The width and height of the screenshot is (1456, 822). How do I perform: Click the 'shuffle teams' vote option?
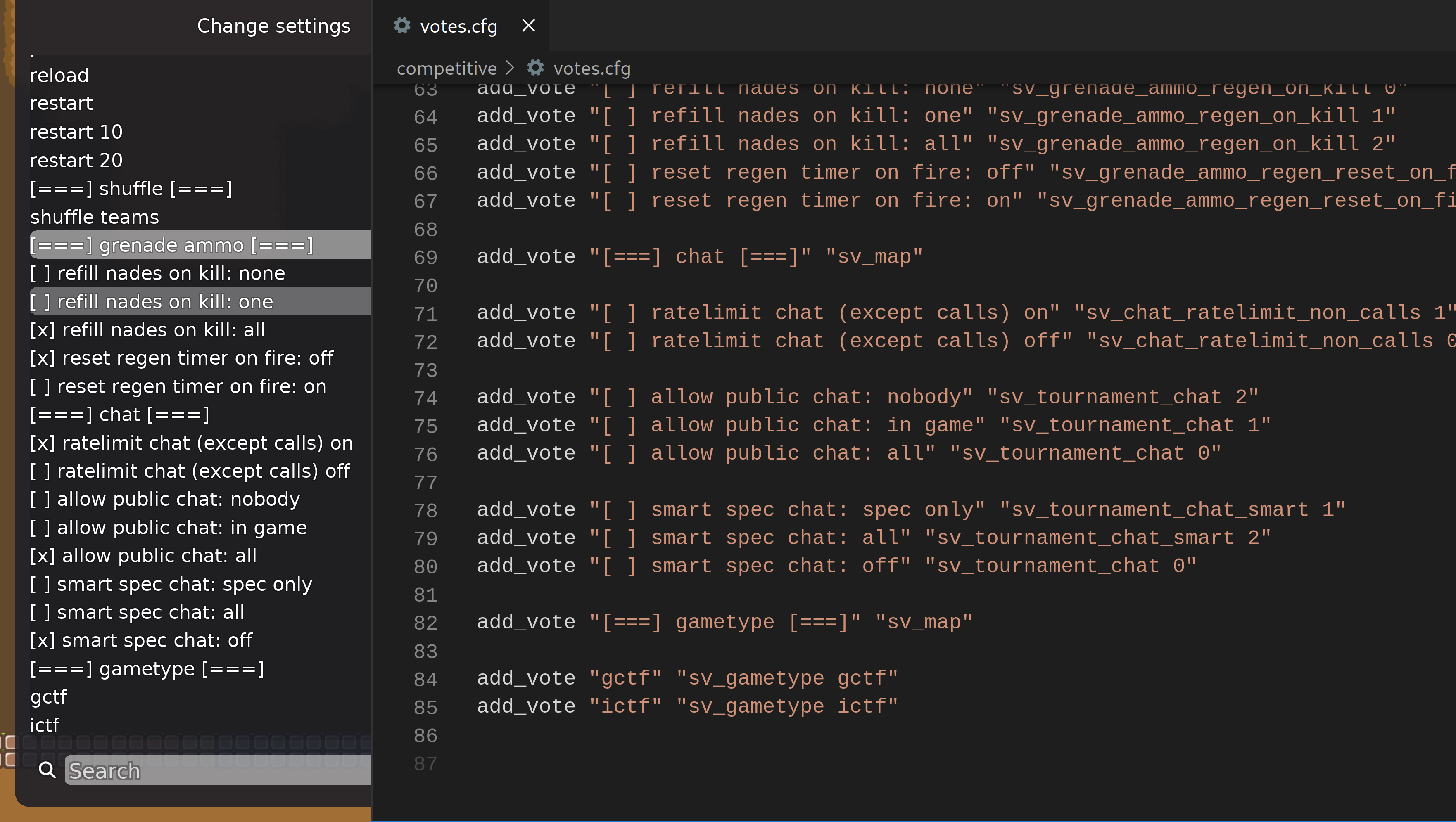[95, 217]
